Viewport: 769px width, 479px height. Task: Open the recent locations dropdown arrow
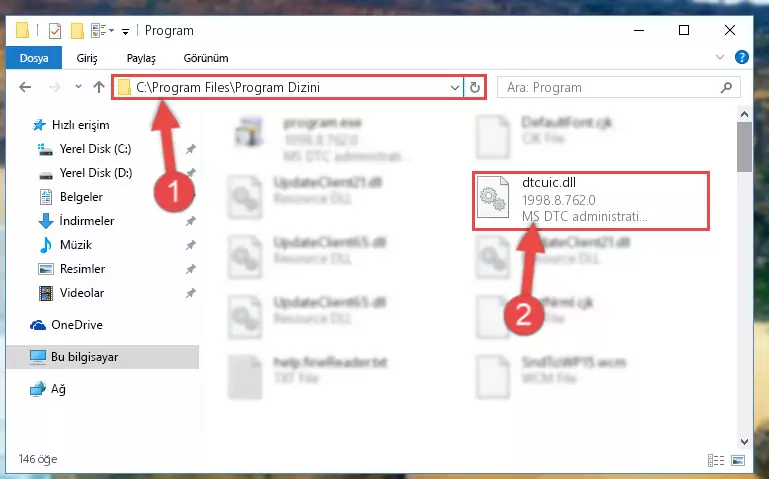coord(78,87)
